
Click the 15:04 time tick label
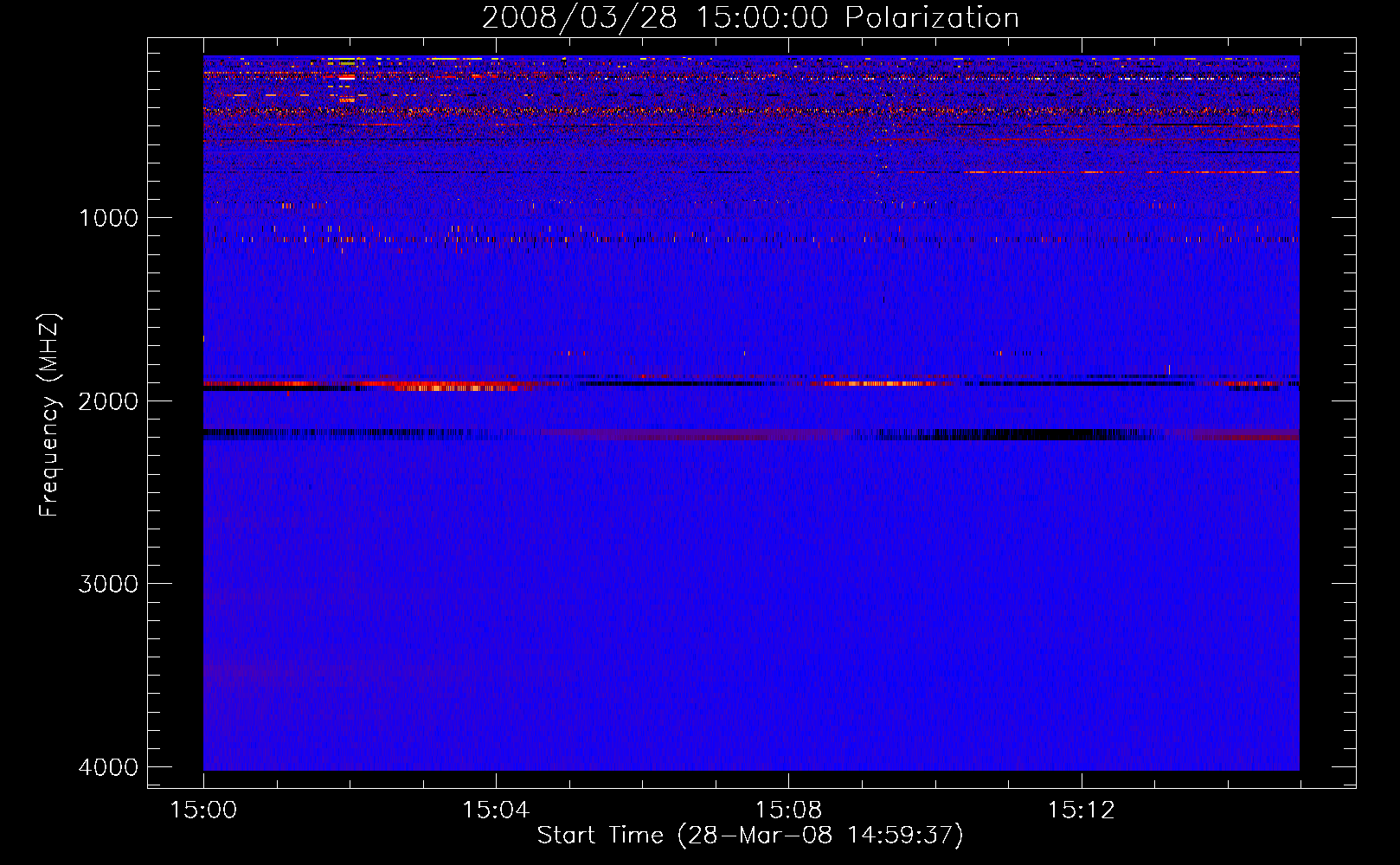click(496, 811)
